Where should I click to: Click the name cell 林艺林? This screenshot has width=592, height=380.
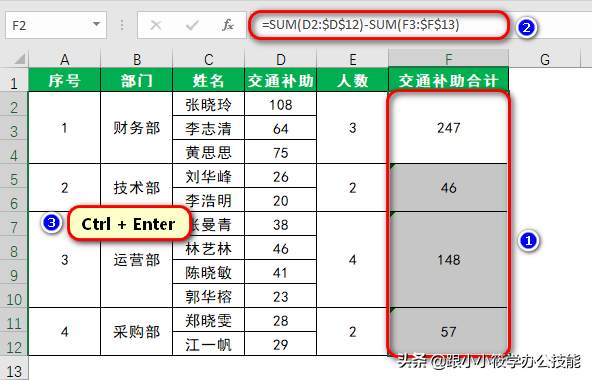click(x=208, y=248)
